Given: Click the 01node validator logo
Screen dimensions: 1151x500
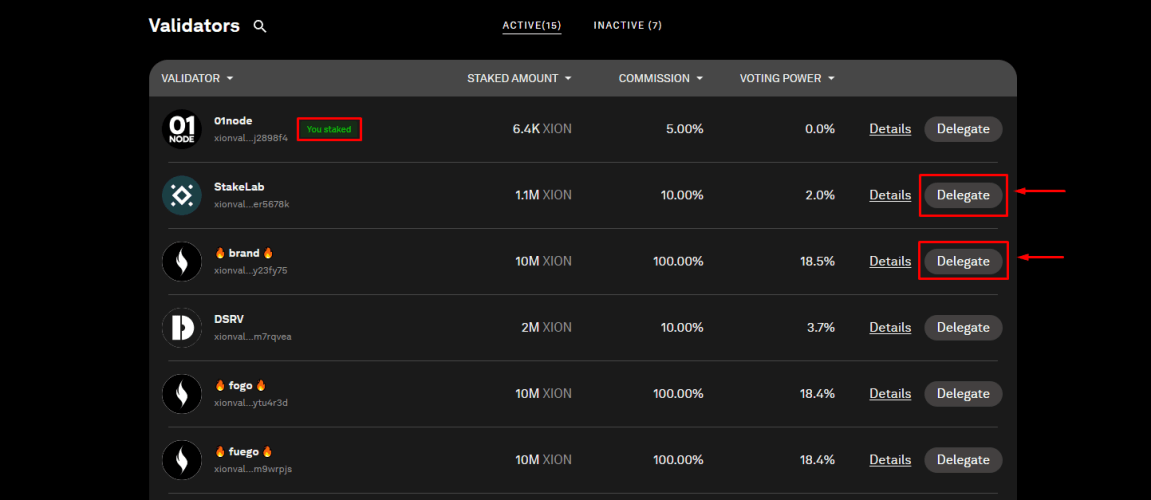Looking at the screenshot, I should tap(181, 129).
